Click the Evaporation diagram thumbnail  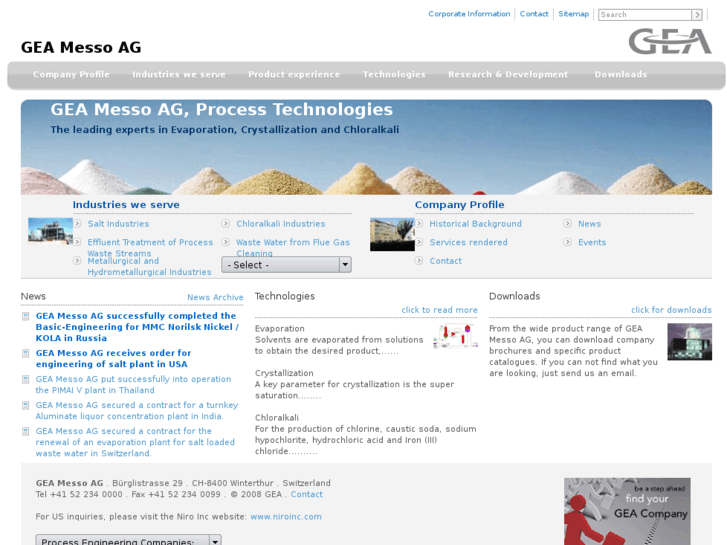(x=456, y=337)
